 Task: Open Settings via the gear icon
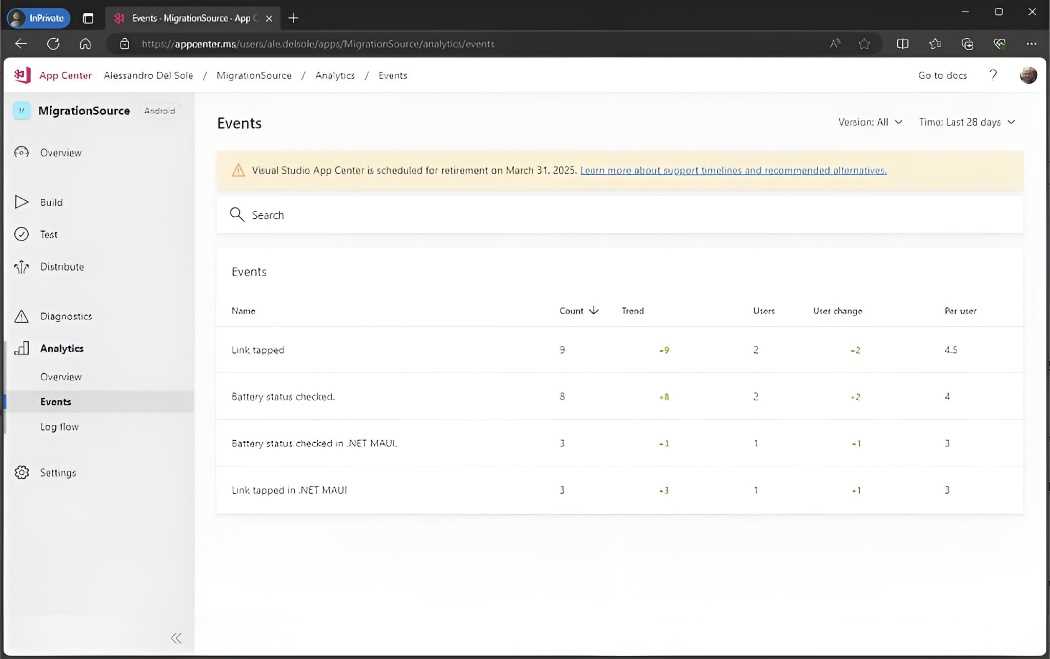[x=22, y=472]
